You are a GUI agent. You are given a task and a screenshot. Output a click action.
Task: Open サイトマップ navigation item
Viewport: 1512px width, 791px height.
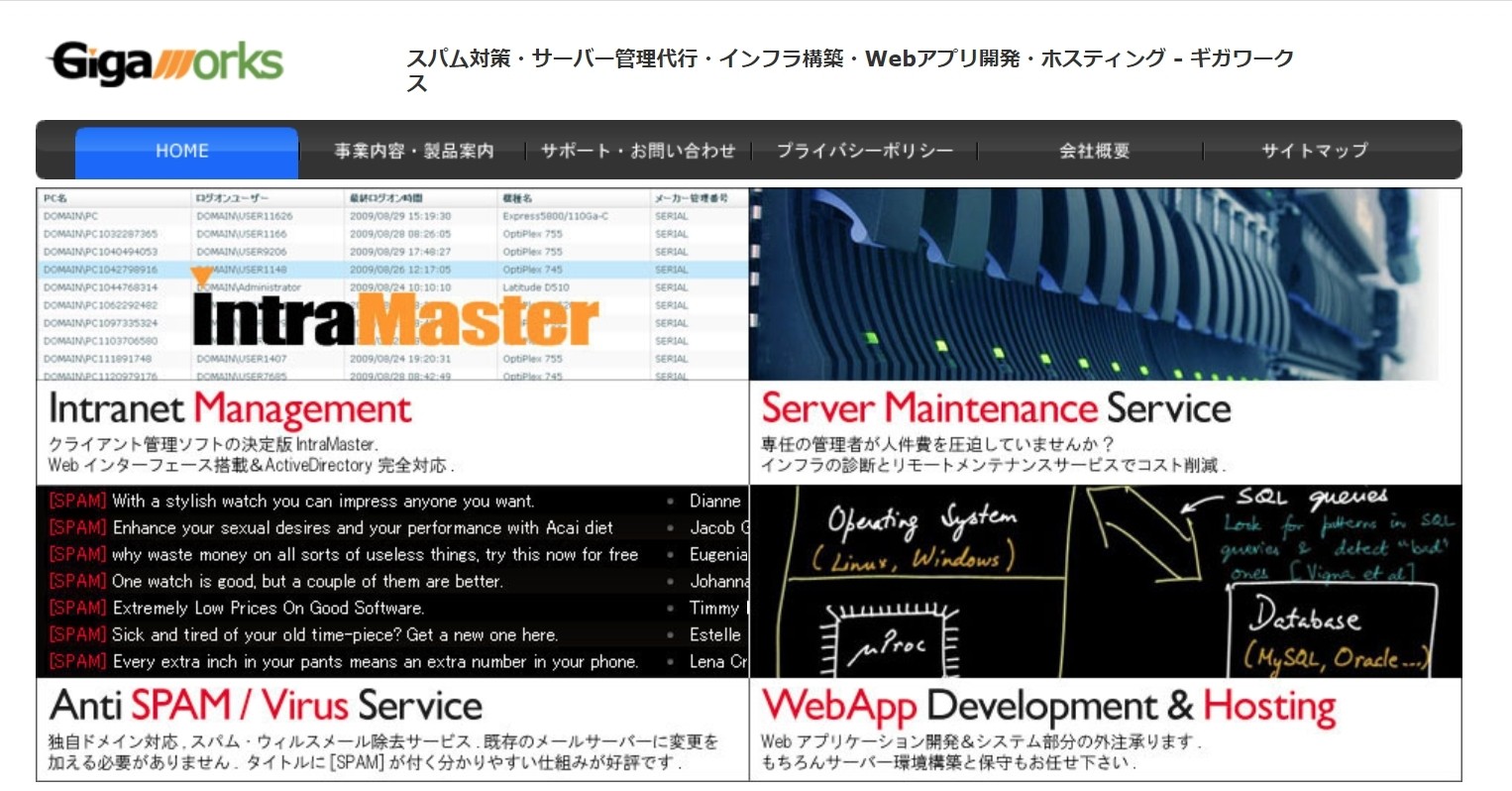[x=1315, y=152]
